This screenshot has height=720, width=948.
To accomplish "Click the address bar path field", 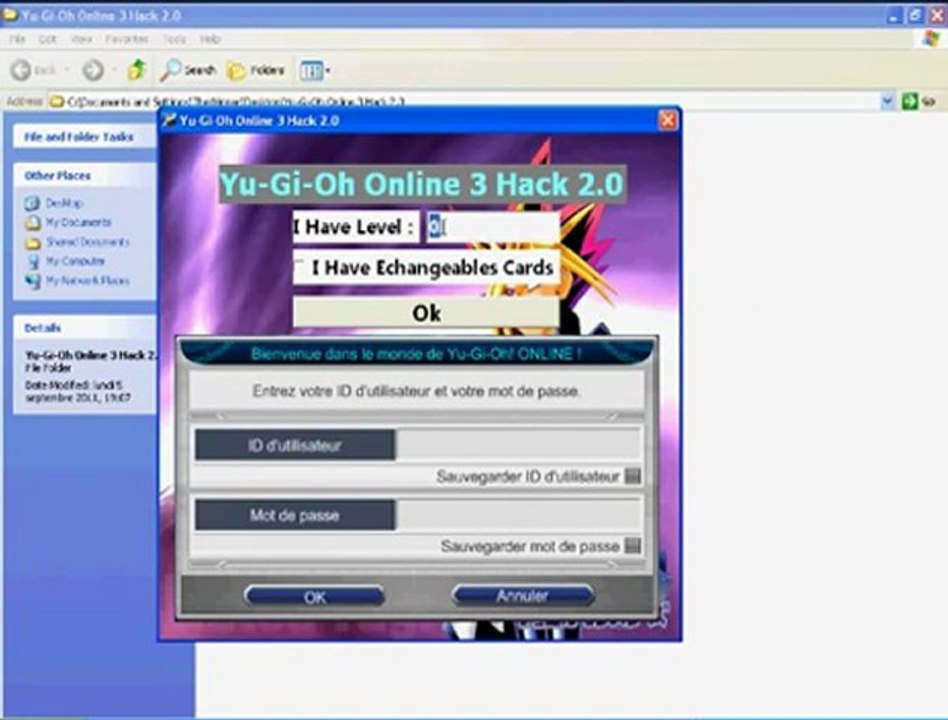I will point(464,101).
